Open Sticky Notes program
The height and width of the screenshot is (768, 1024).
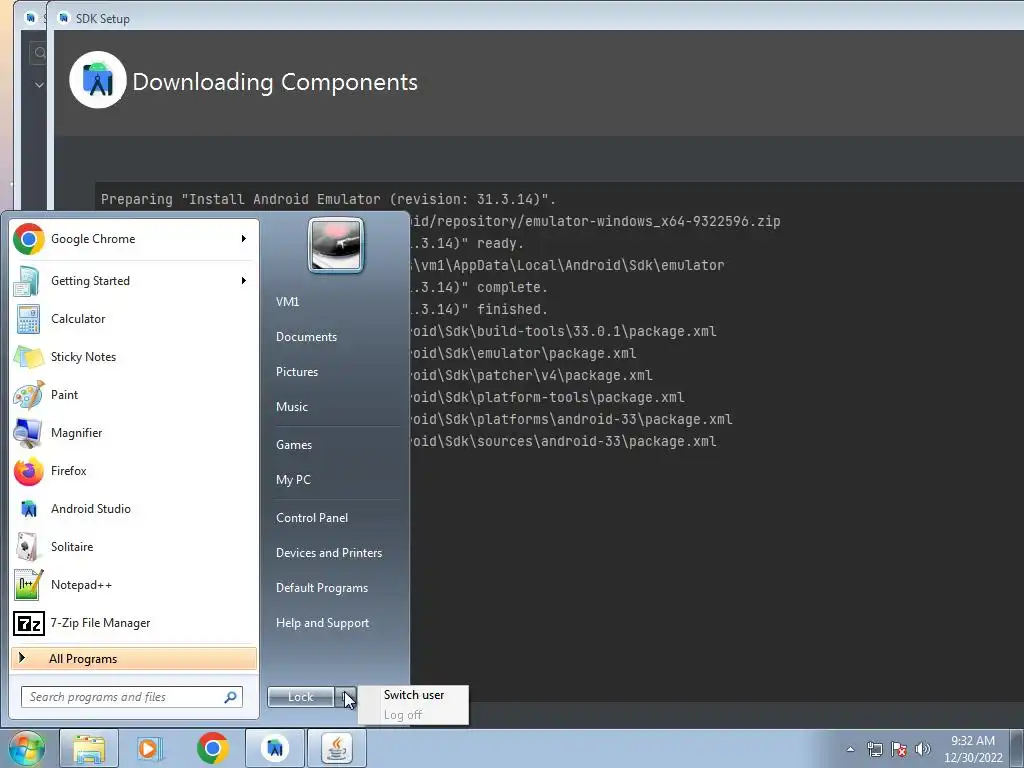tap(134, 357)
